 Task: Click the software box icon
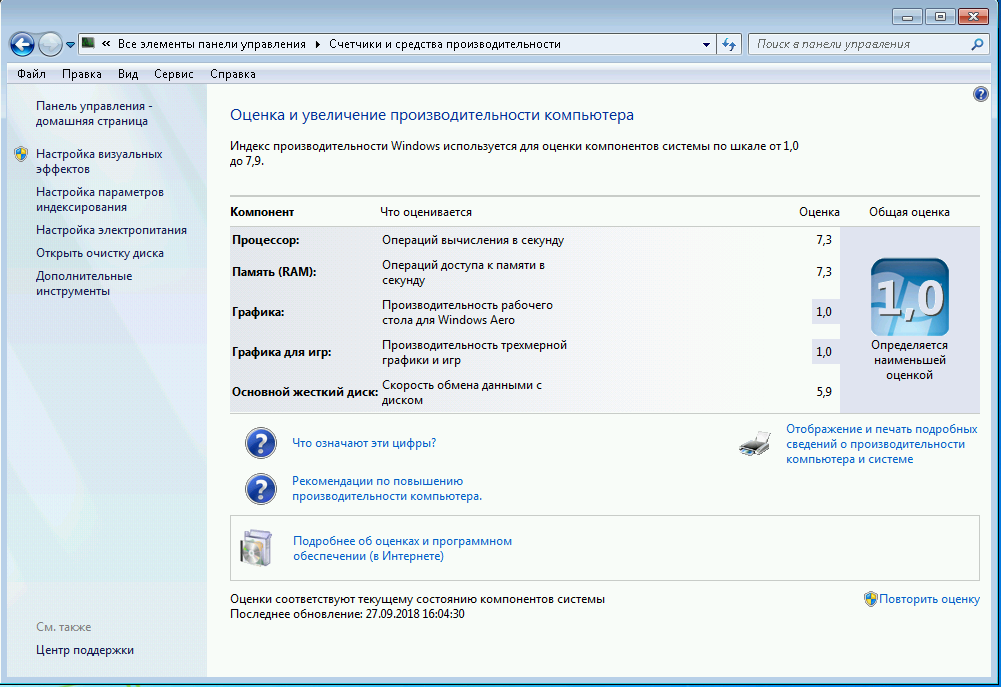tap(256, 548)
